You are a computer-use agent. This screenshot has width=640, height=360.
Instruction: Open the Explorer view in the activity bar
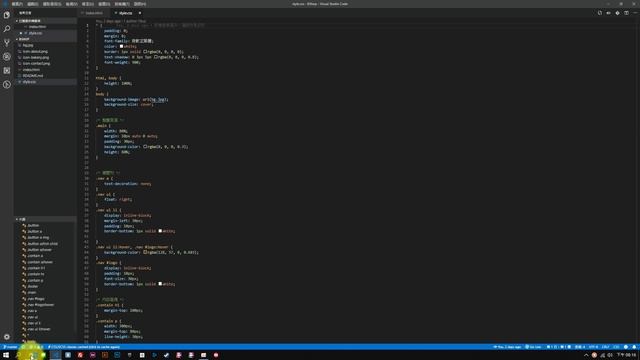tap(7, 15)
